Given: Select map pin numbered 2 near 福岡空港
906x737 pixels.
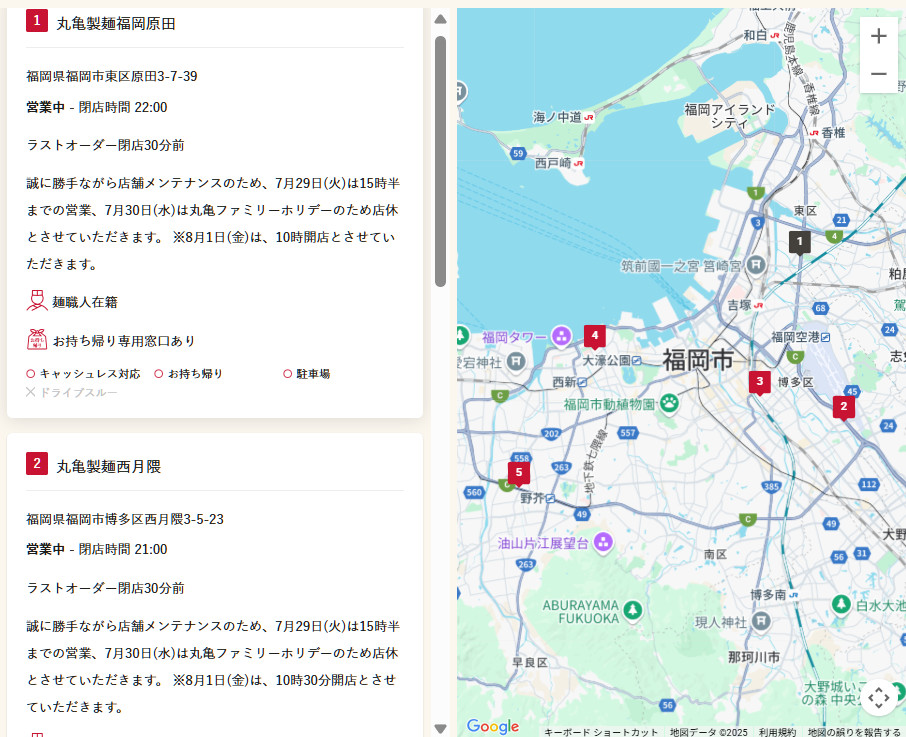Looking at the screenshot, I should 844,407.
